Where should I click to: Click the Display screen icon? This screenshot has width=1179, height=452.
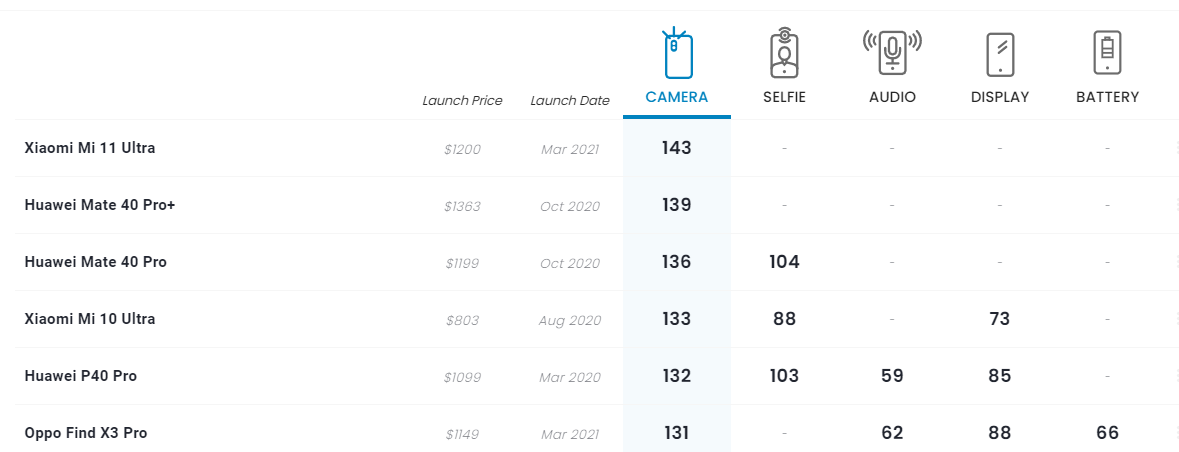1000,54
